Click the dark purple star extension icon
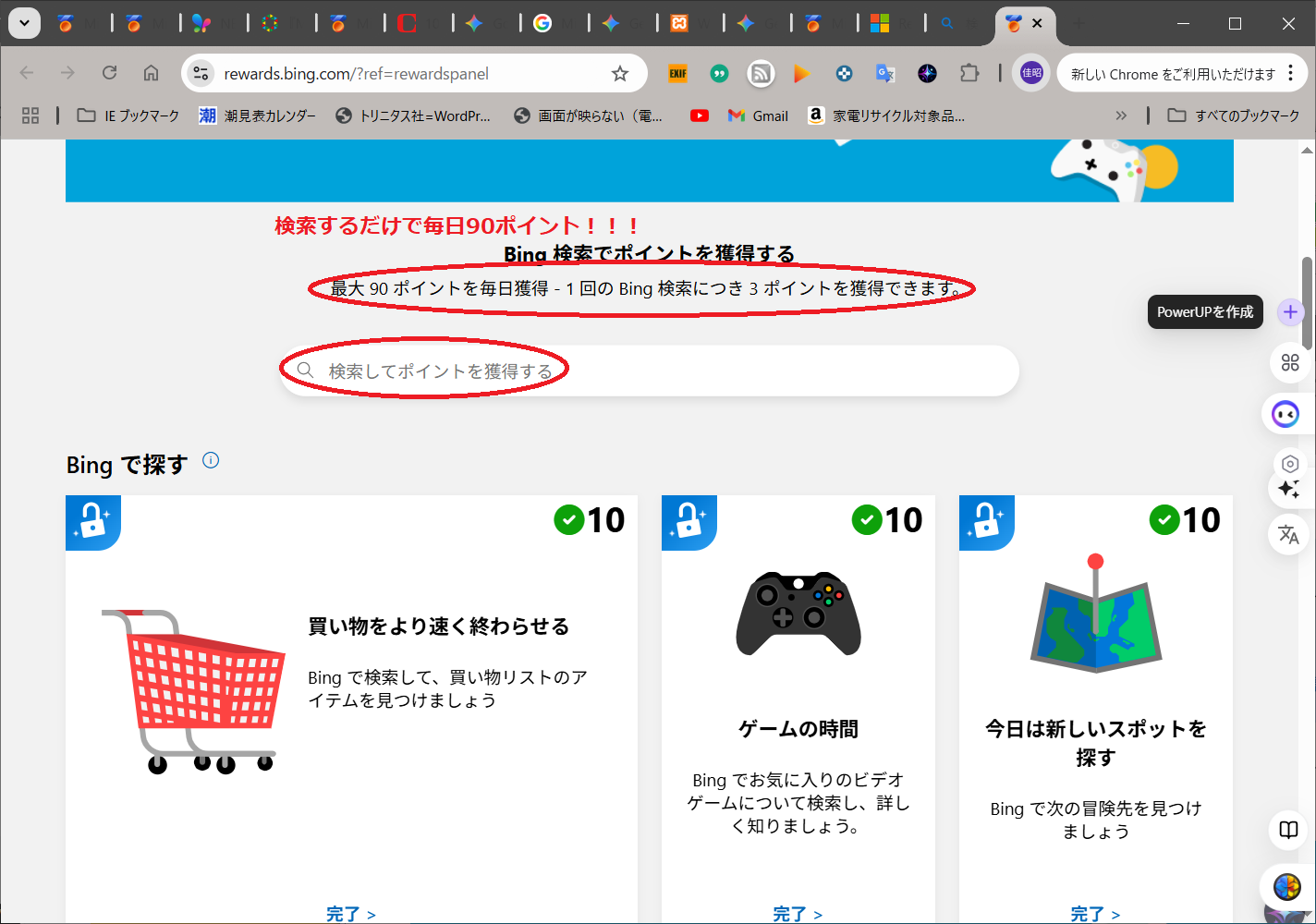1316x924 pixels. pyautogui.click(x=928, y=73)
